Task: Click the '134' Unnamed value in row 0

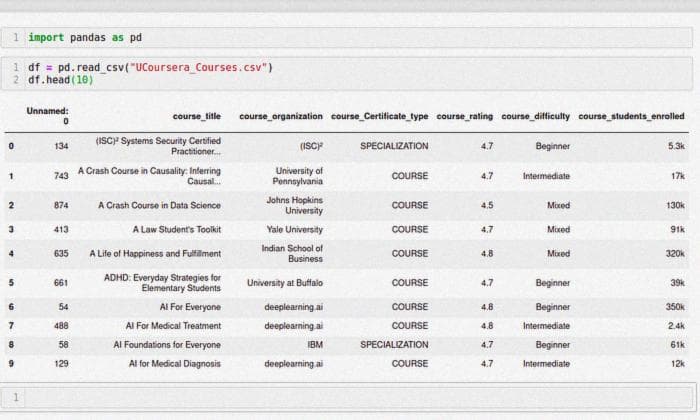Action: (61, 146)
